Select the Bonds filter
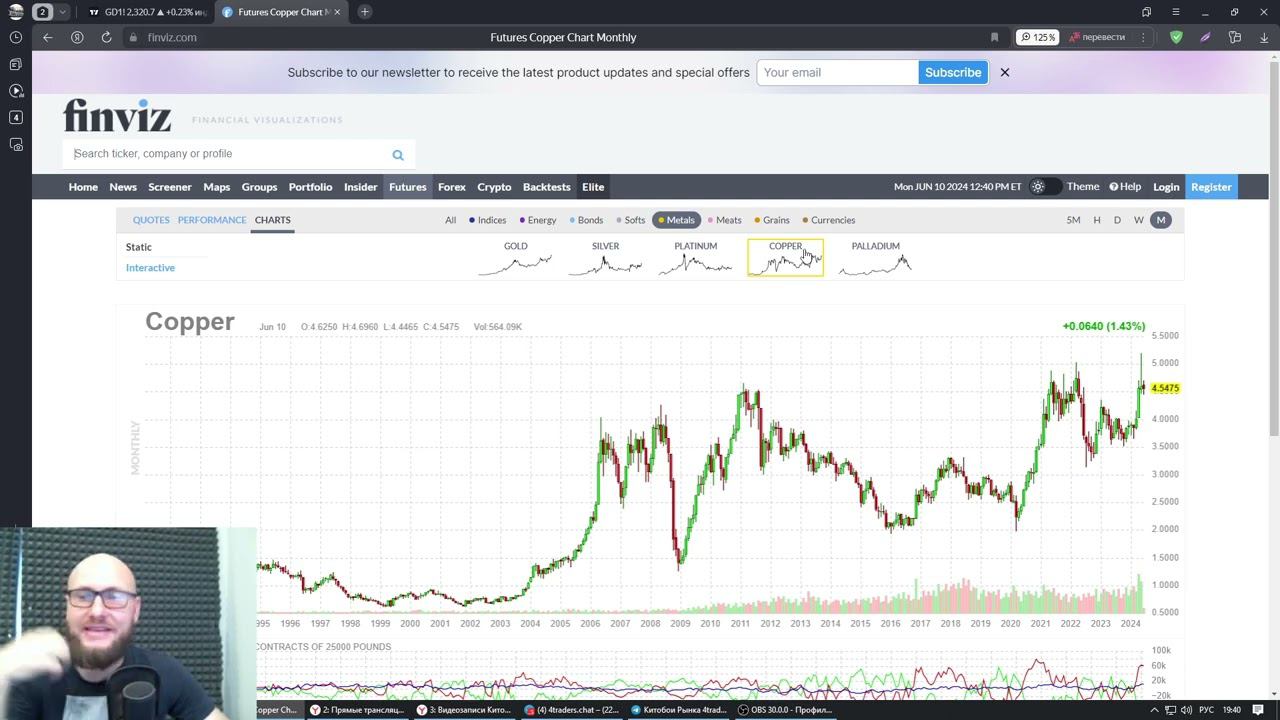 (x=586, y=220)
